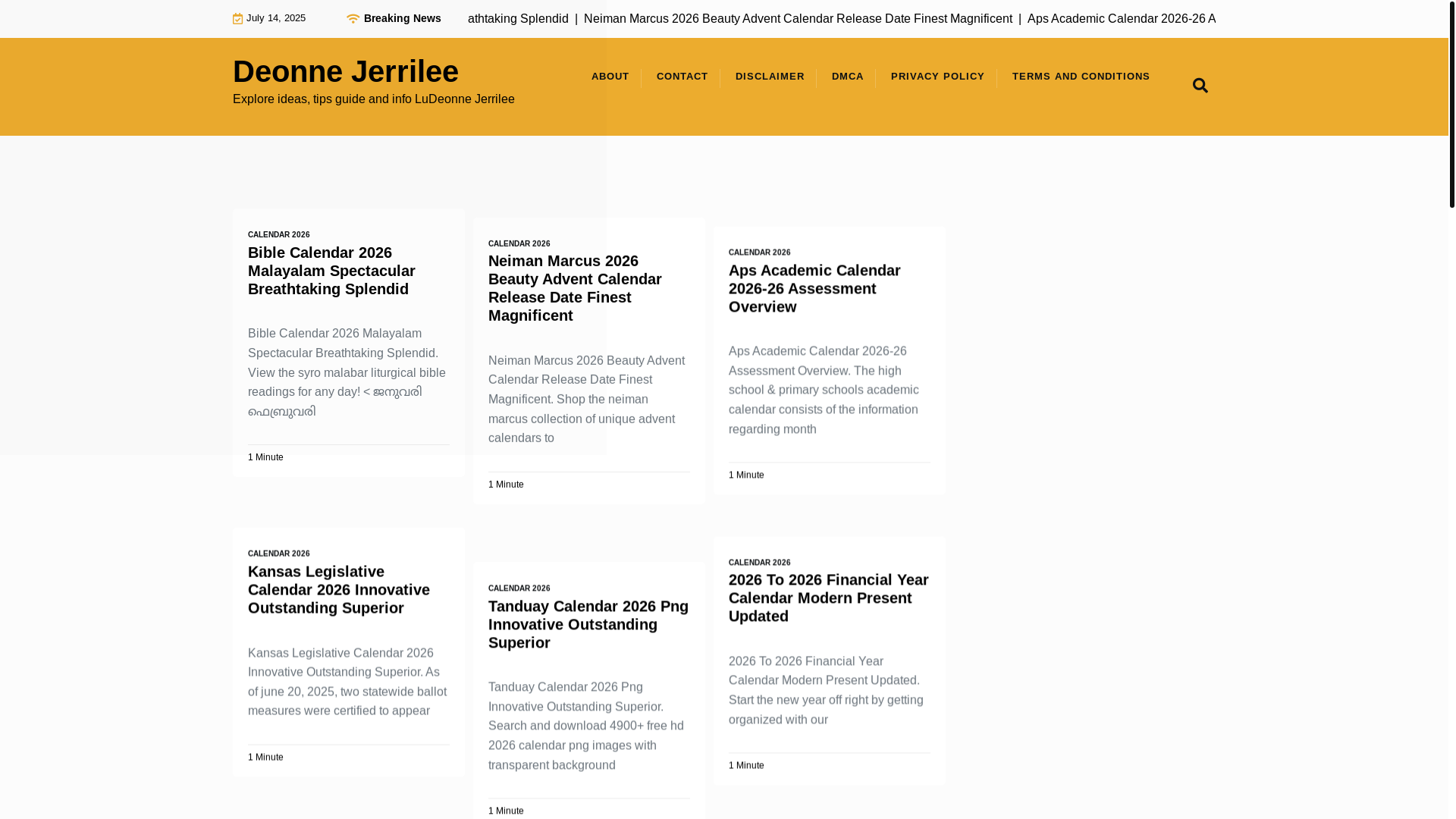Click Aps Academic Calendar headline in ticker
The width and height of the screenshot is (1456, 819).
[1121, 19]
